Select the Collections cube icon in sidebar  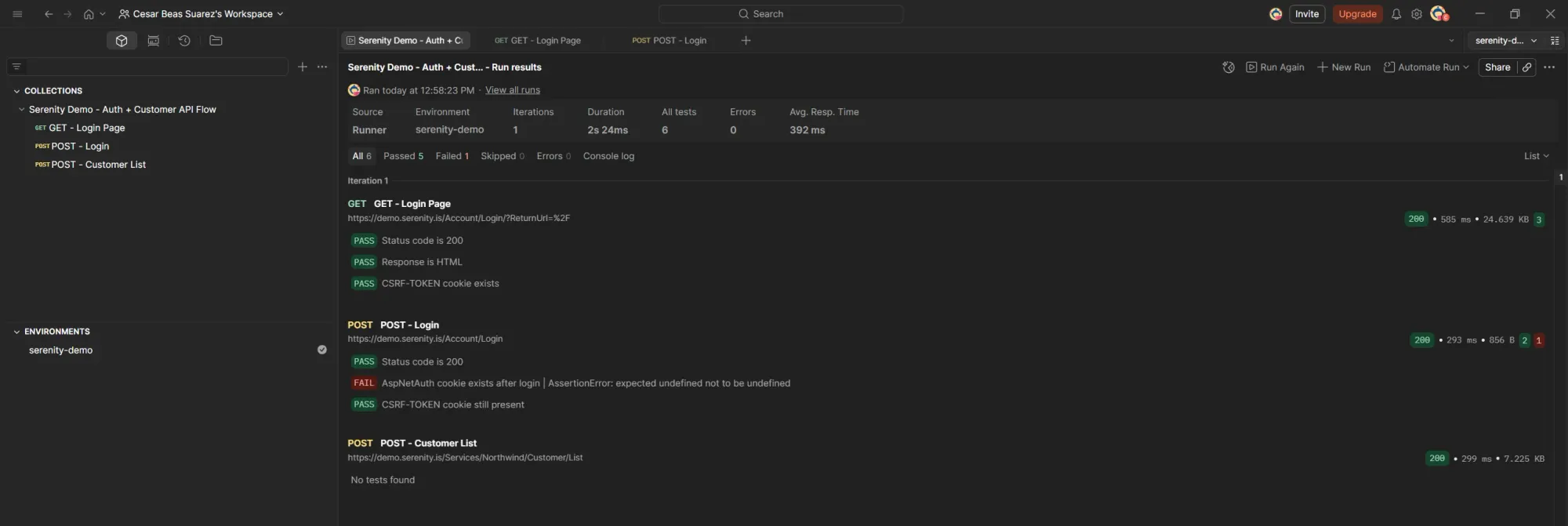pyautogui.click(x=122, y=41)
